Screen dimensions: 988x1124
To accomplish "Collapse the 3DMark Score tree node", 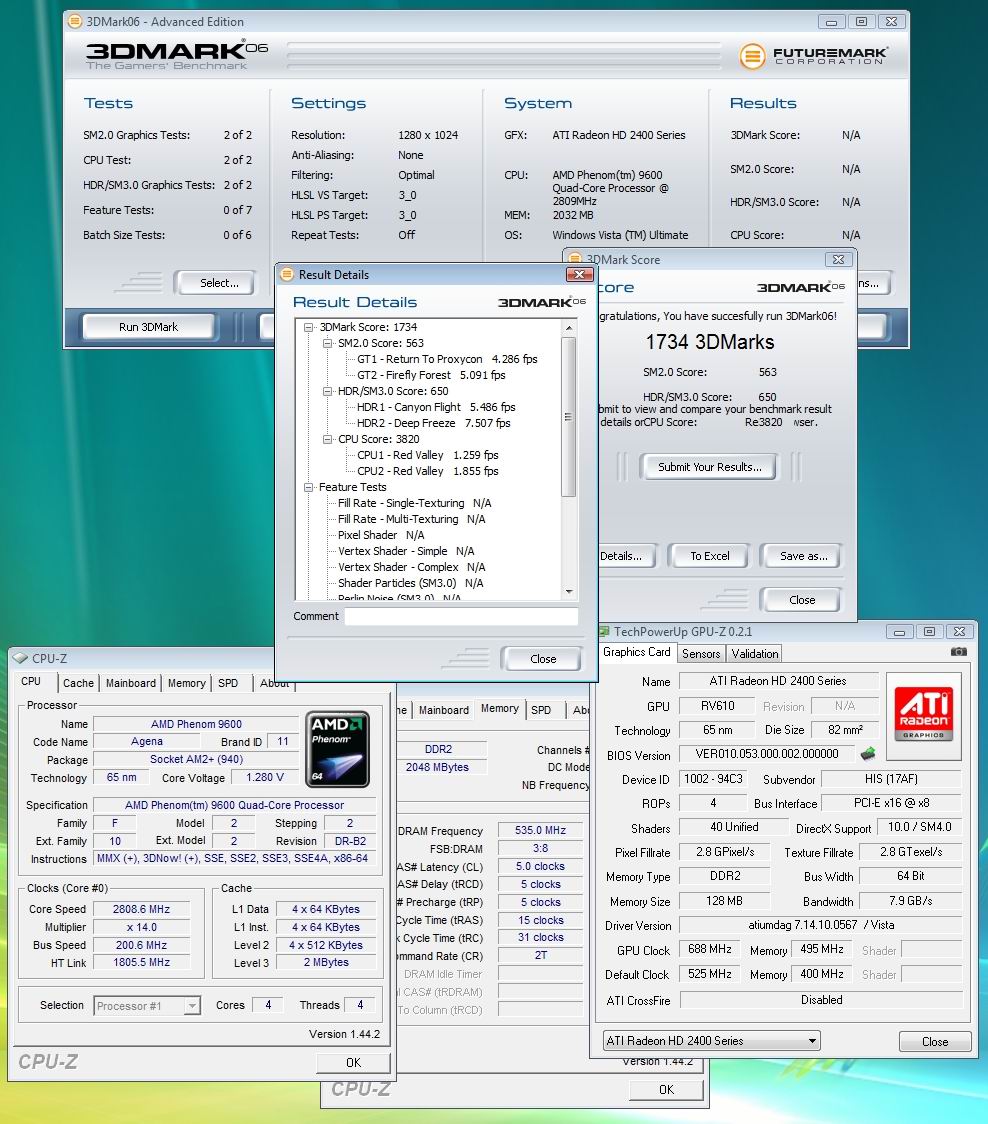I will (x=309, y=327).
